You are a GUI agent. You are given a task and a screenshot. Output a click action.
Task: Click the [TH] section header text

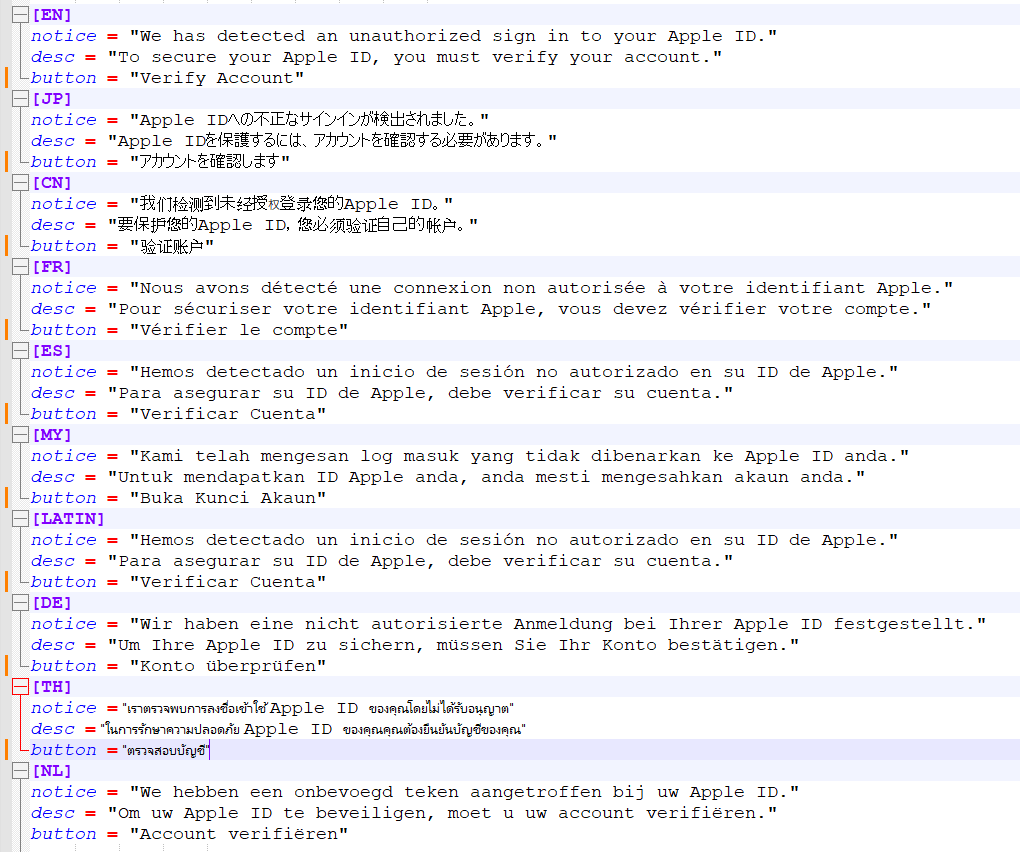52,687
